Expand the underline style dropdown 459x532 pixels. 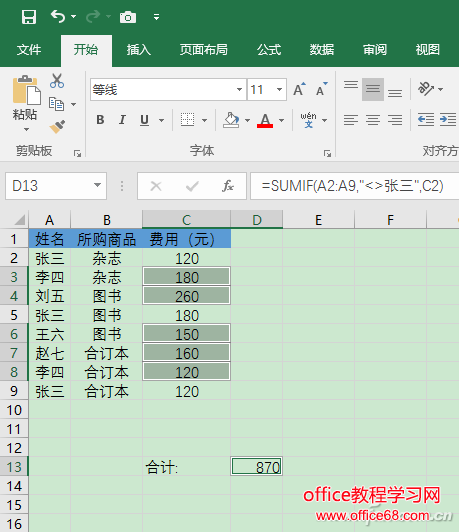coord(162,120)
